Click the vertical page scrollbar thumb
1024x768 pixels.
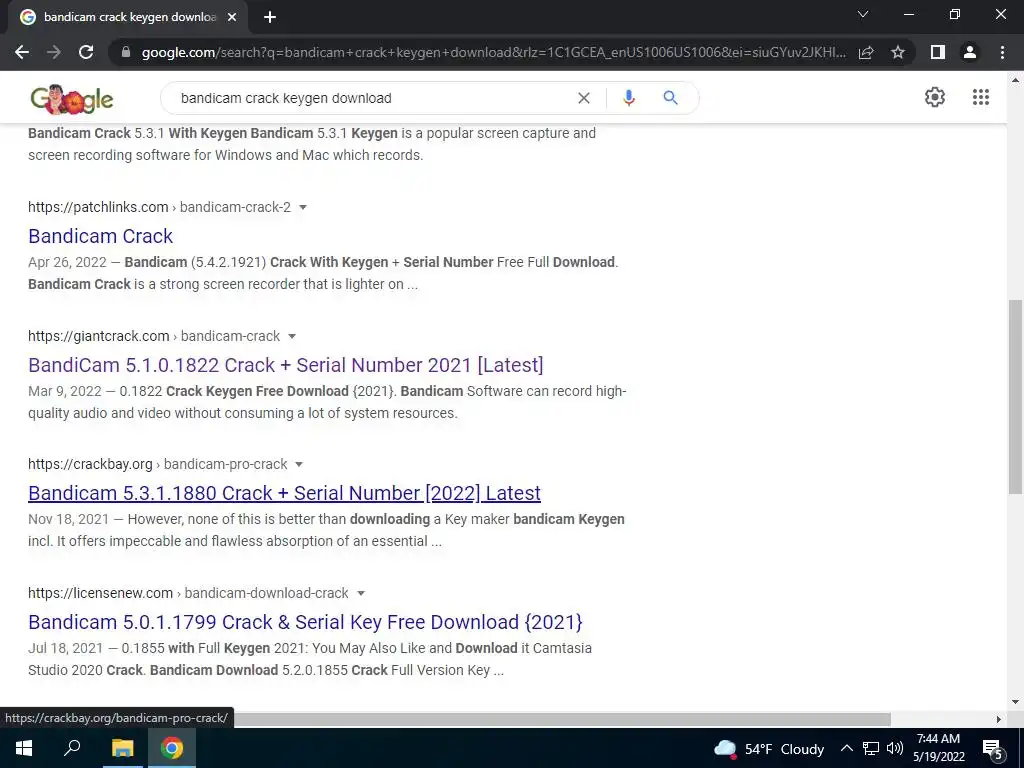point(1015,396)
